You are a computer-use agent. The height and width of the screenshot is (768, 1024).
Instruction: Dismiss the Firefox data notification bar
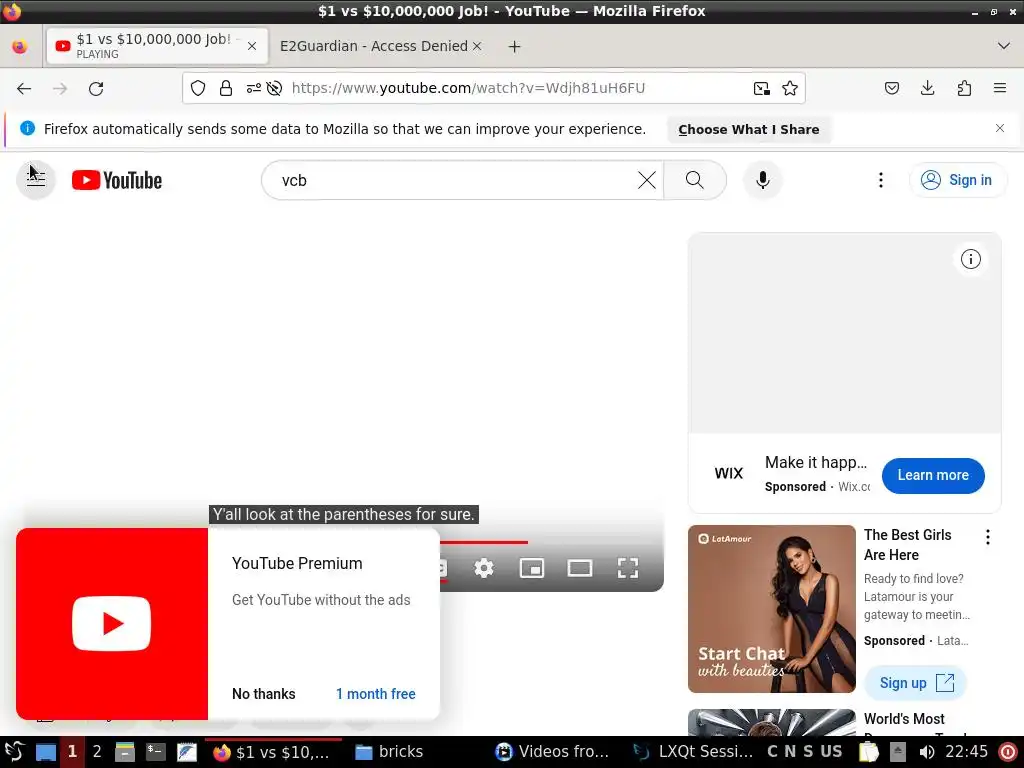click(1000, 128)
